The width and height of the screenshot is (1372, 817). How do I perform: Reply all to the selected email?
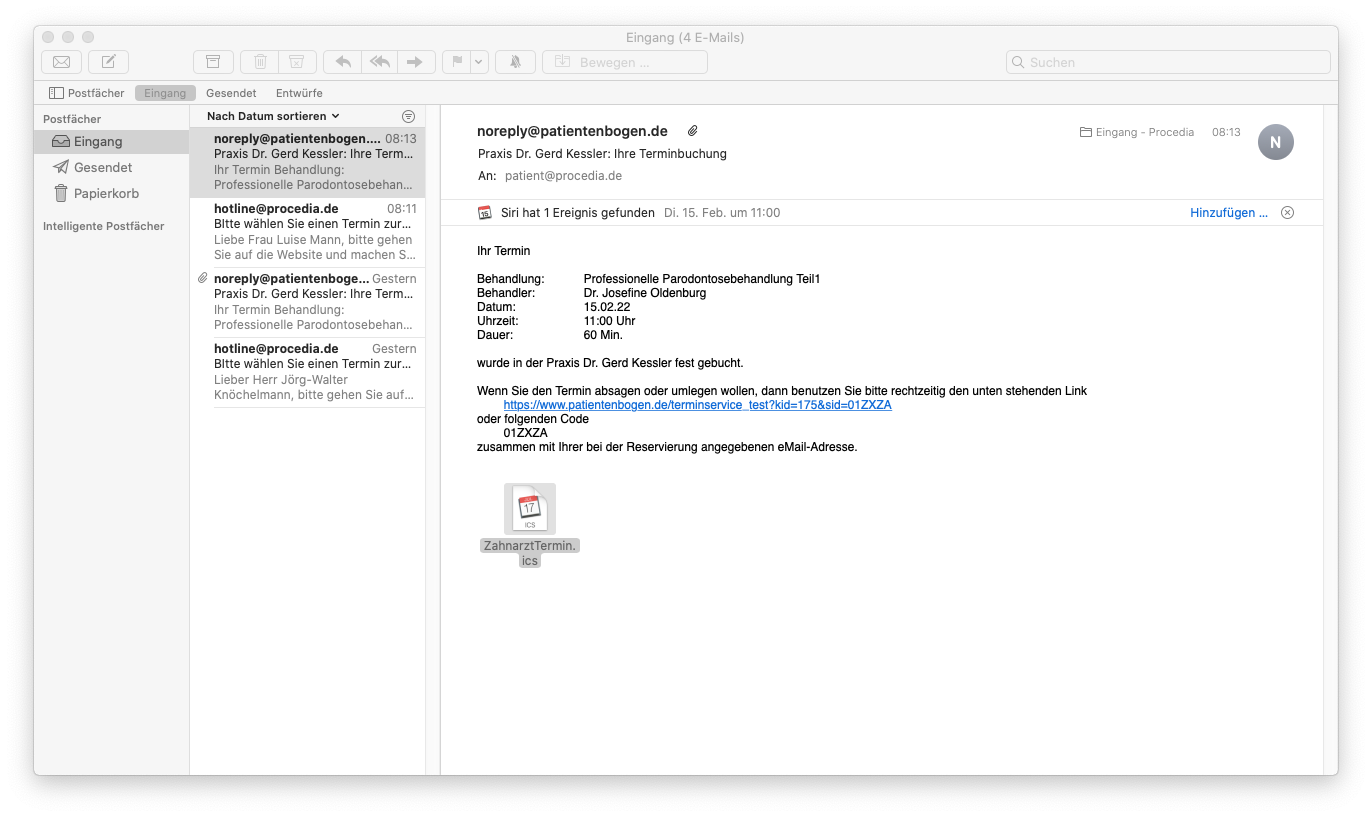click(x=379, y=62)
